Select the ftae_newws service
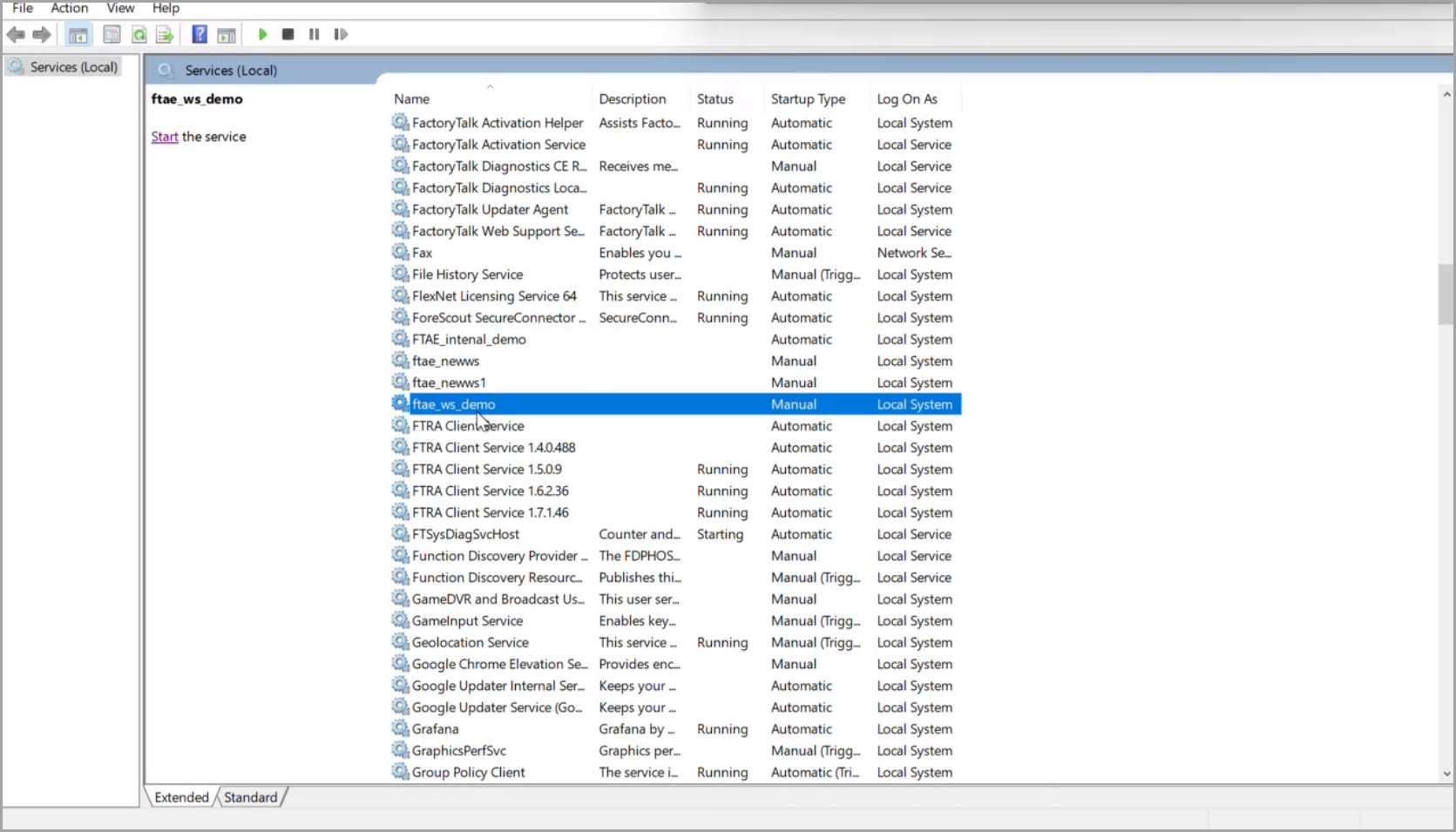The image size is (1456, 832). pyautogui.click(x=675, y=361)
